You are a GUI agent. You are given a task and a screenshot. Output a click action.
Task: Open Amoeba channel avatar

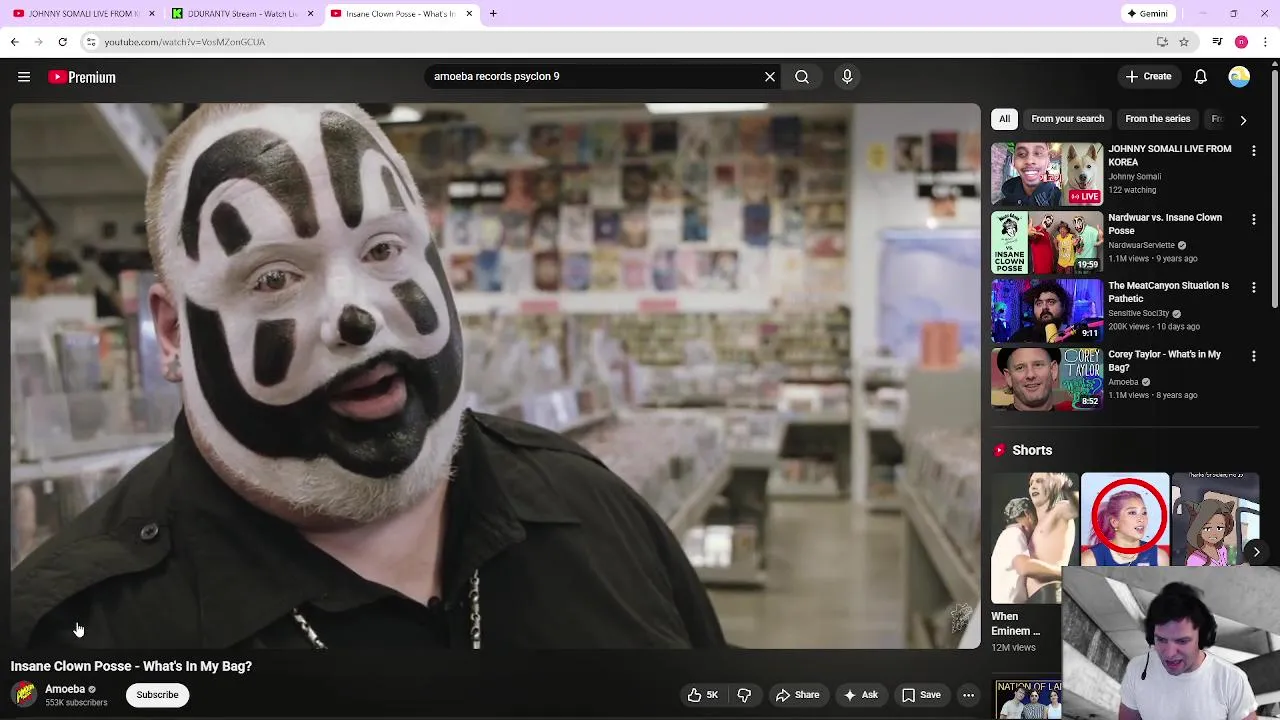click(x=24, y=694)
